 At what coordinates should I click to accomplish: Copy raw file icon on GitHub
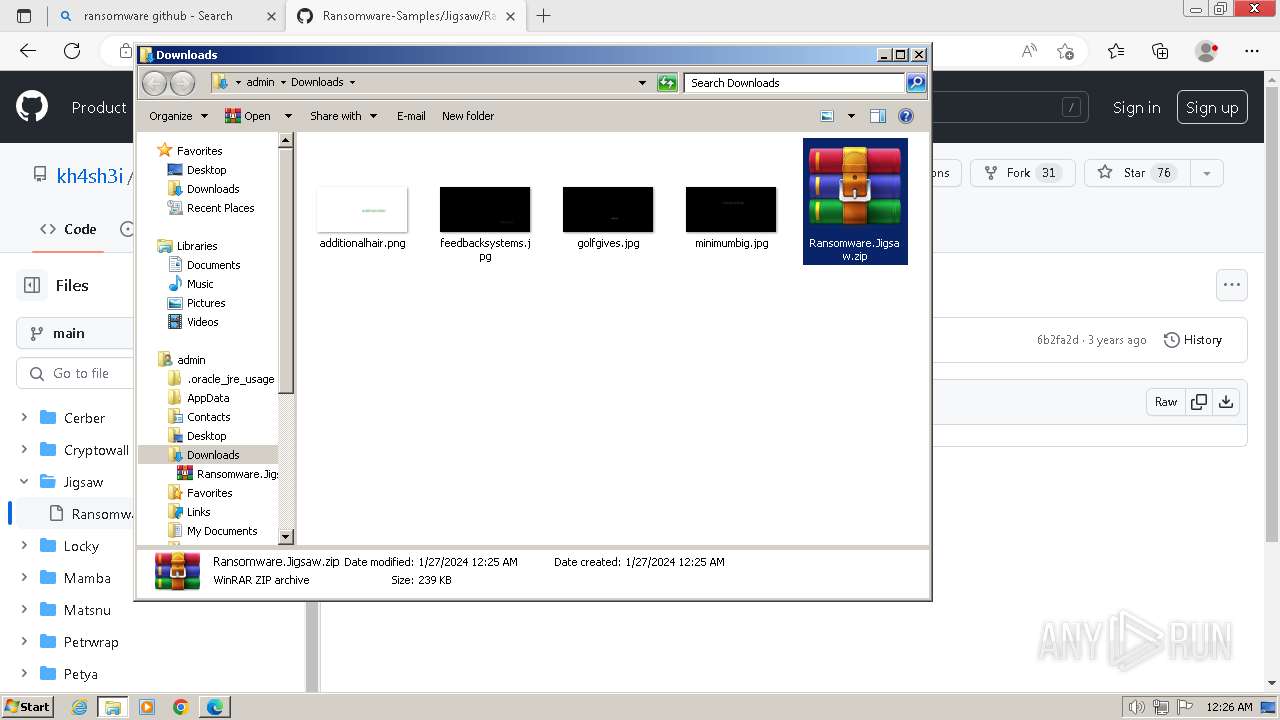pos(1199,402)
